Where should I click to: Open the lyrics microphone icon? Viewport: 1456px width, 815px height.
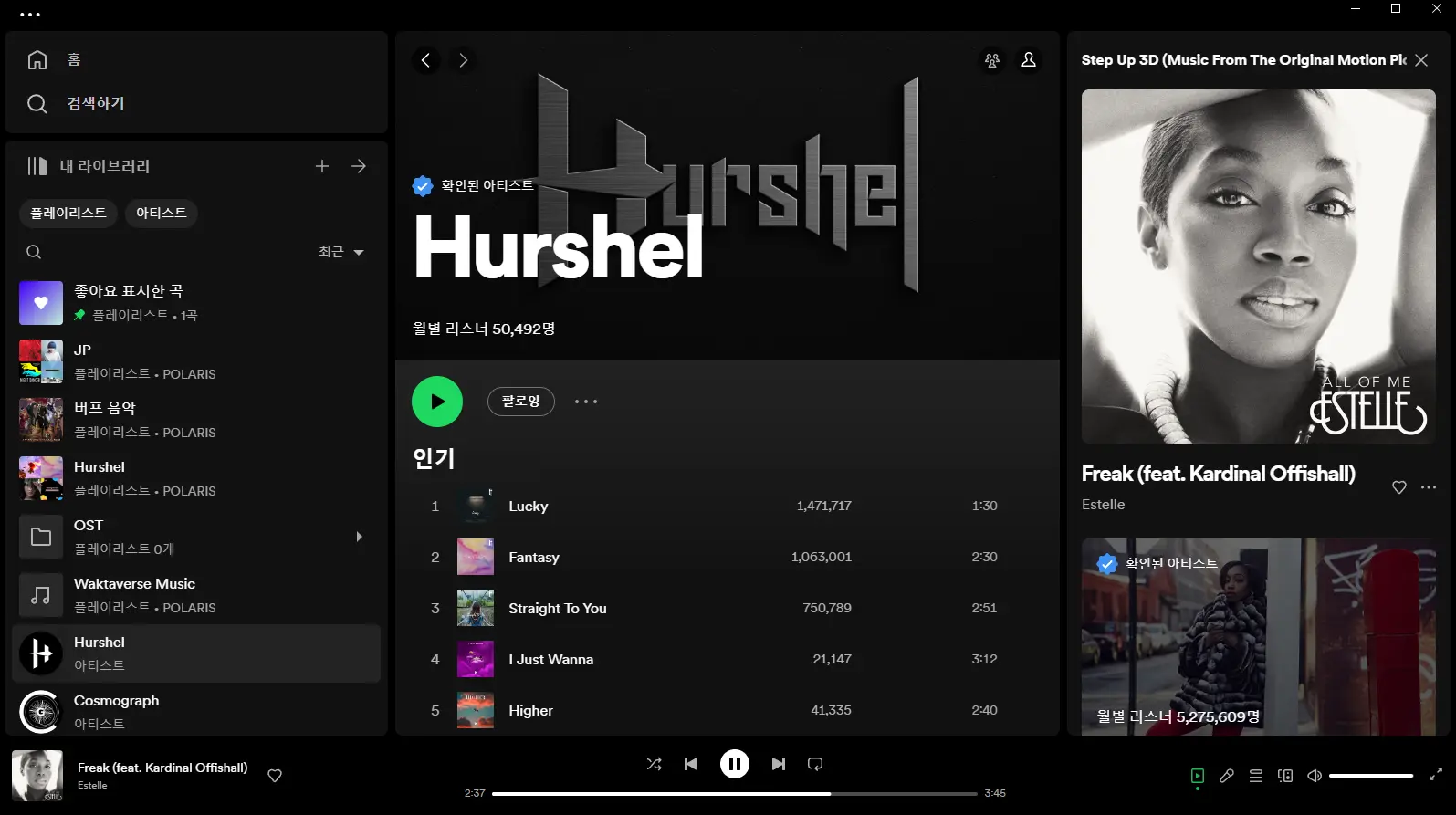1227,776
